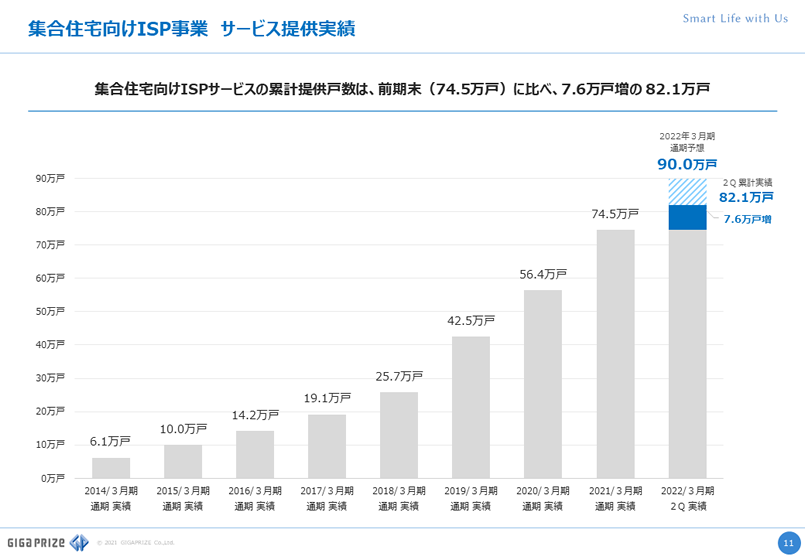Click the 2018/3月期 bar labeled 25.7万戸
Viewport: 805px width, 557px height.
pos(399,435)
